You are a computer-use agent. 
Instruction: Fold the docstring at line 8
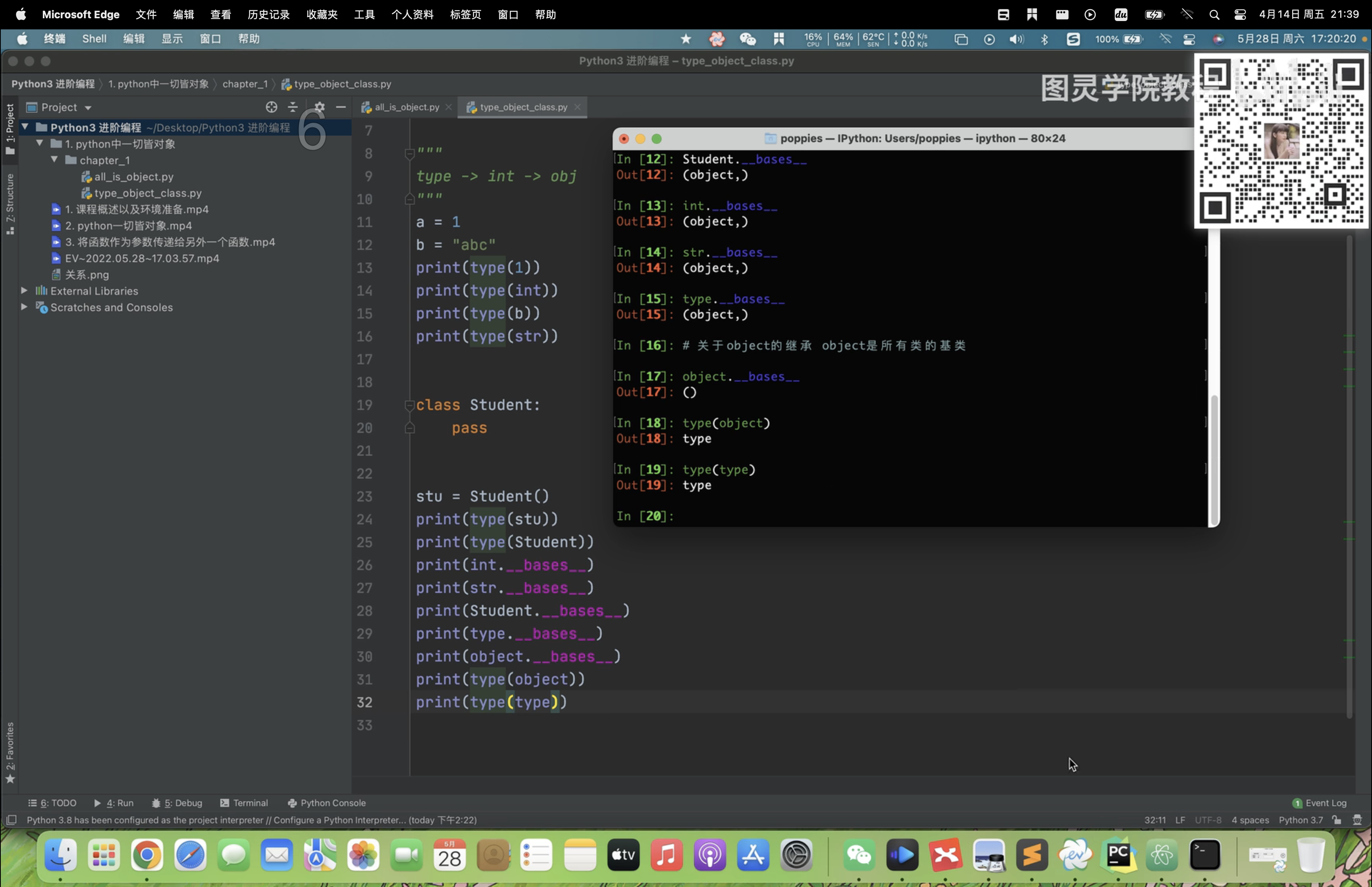(x=409, y=153)
